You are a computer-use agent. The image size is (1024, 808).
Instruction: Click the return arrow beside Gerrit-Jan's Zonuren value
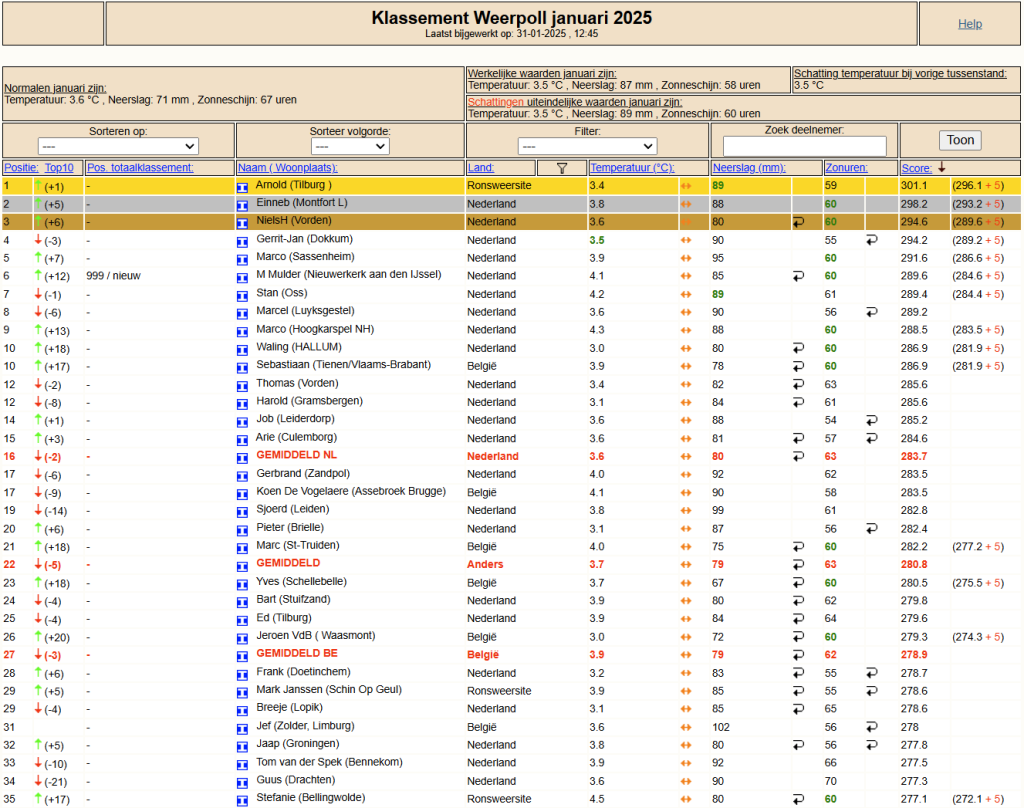coord(871,240)
